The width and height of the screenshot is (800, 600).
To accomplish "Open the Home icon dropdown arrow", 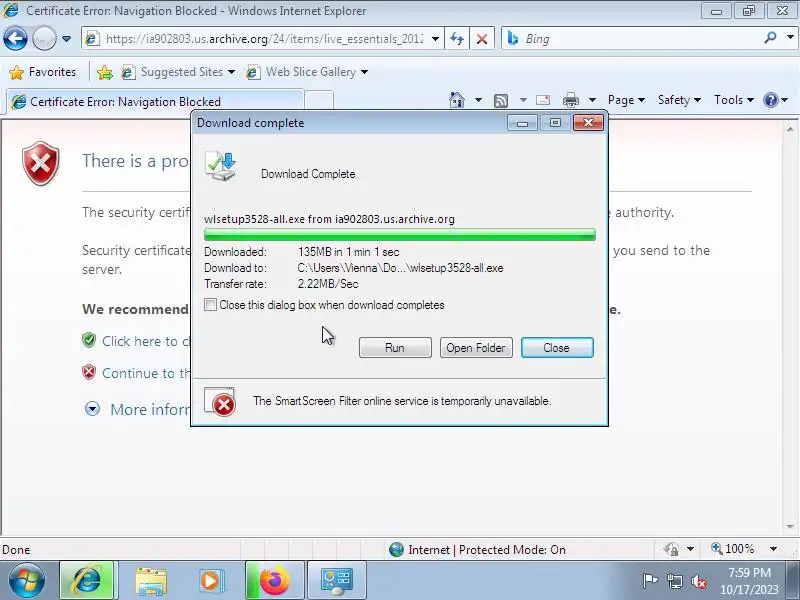I will coord(478,100).
